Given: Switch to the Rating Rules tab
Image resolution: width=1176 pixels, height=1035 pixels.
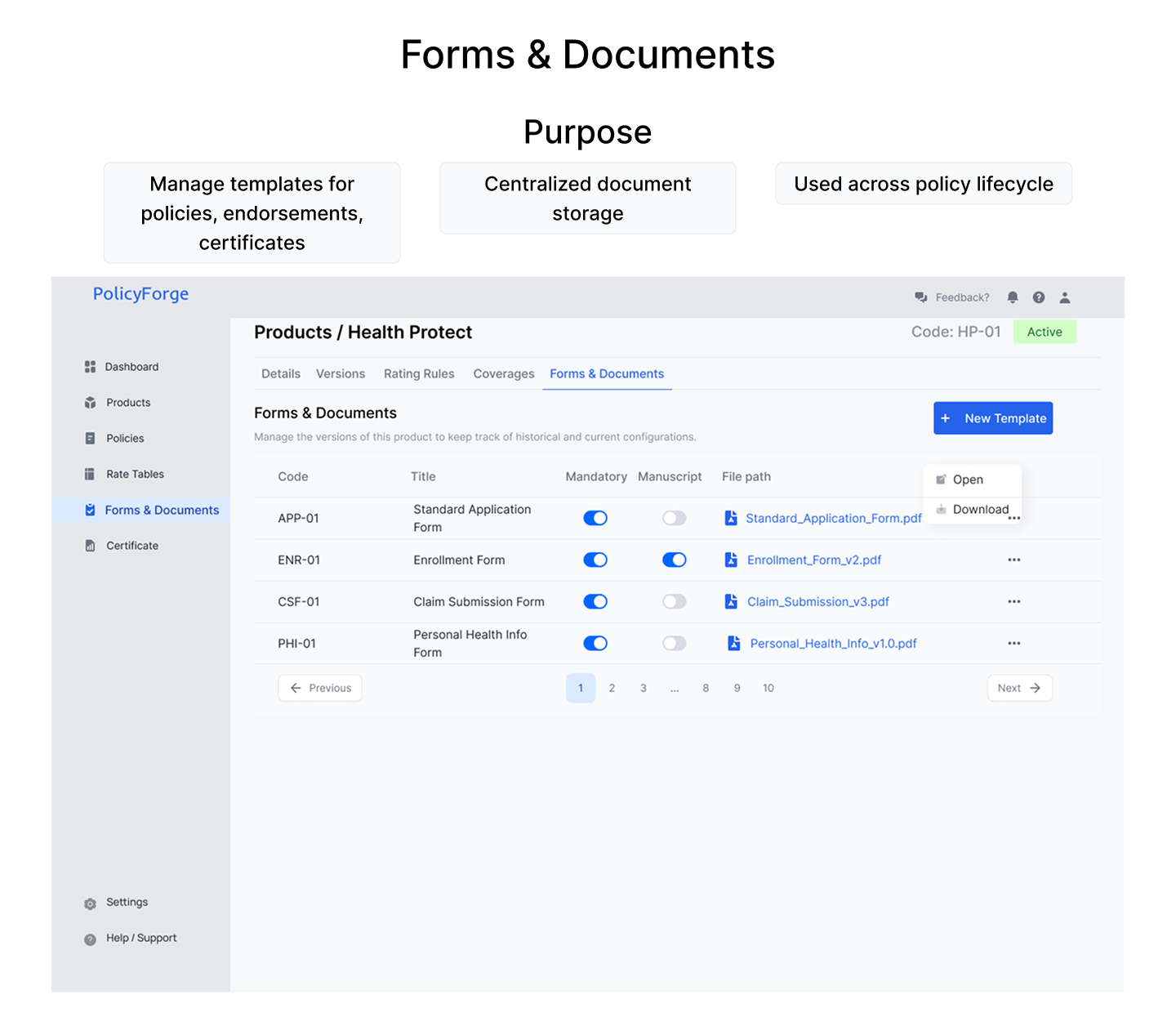Looking at the screenshot, I should pos(419,374).
